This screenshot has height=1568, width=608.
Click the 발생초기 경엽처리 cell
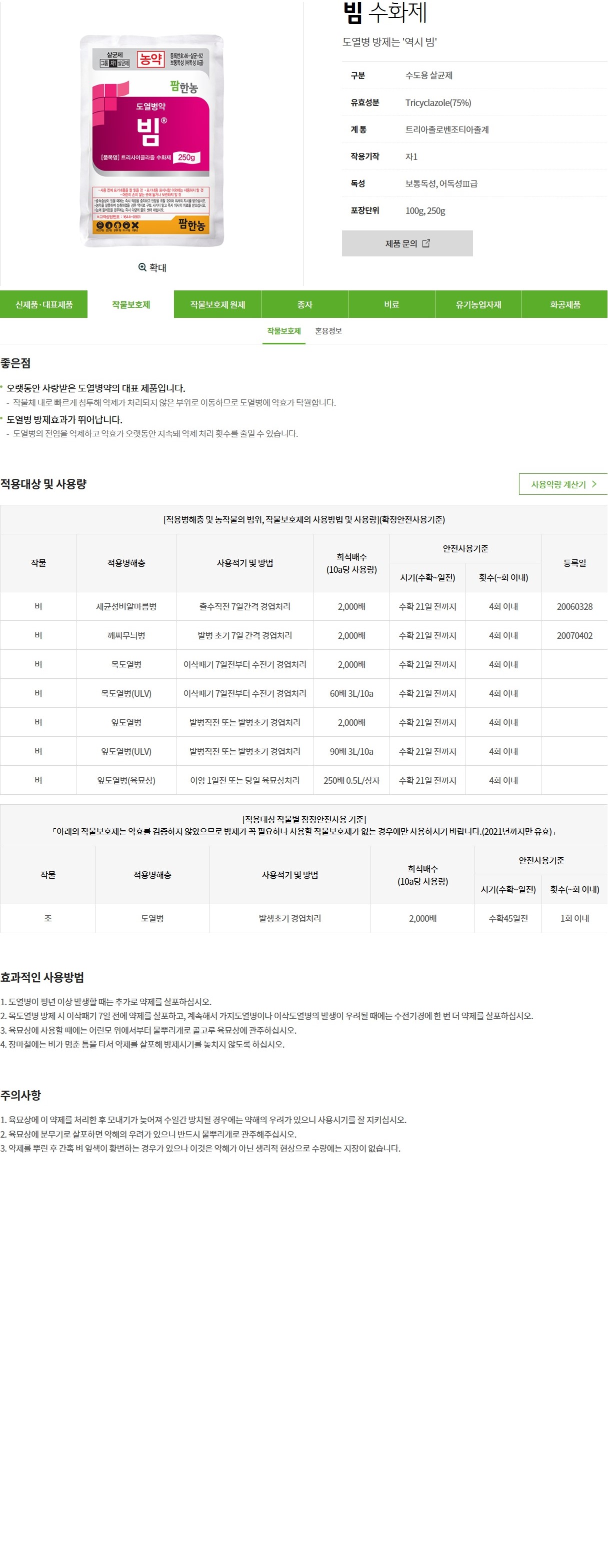[x=289, y=919]
